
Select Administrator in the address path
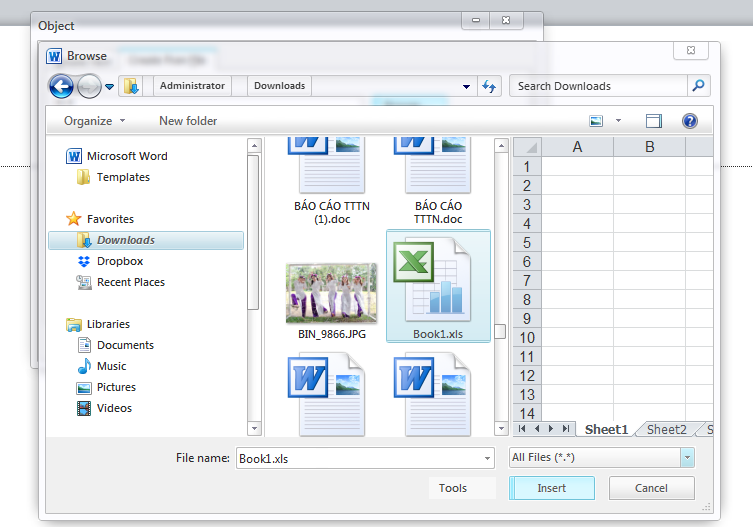[x=192, y=86]
